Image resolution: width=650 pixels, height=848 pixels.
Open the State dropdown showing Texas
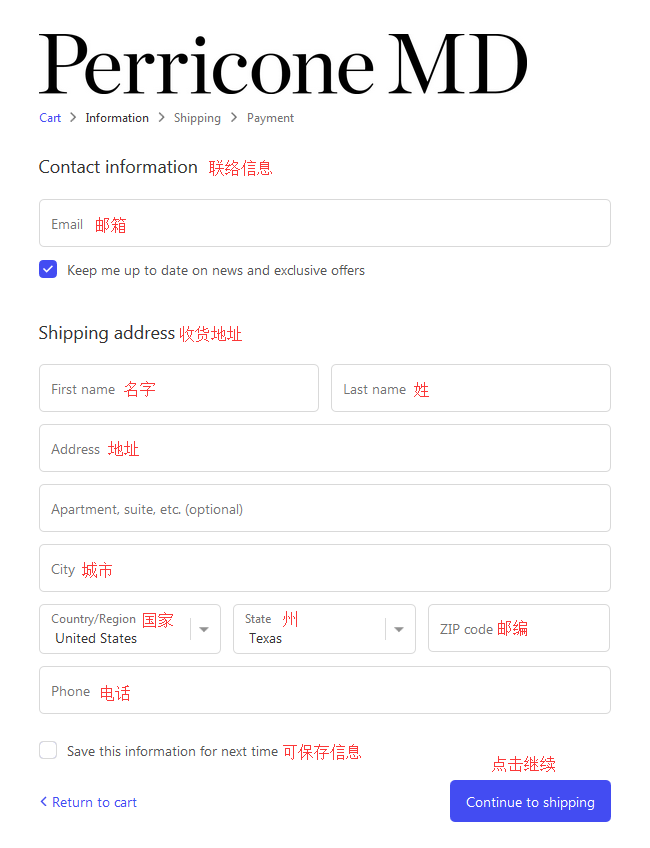[x=310, y=629]
